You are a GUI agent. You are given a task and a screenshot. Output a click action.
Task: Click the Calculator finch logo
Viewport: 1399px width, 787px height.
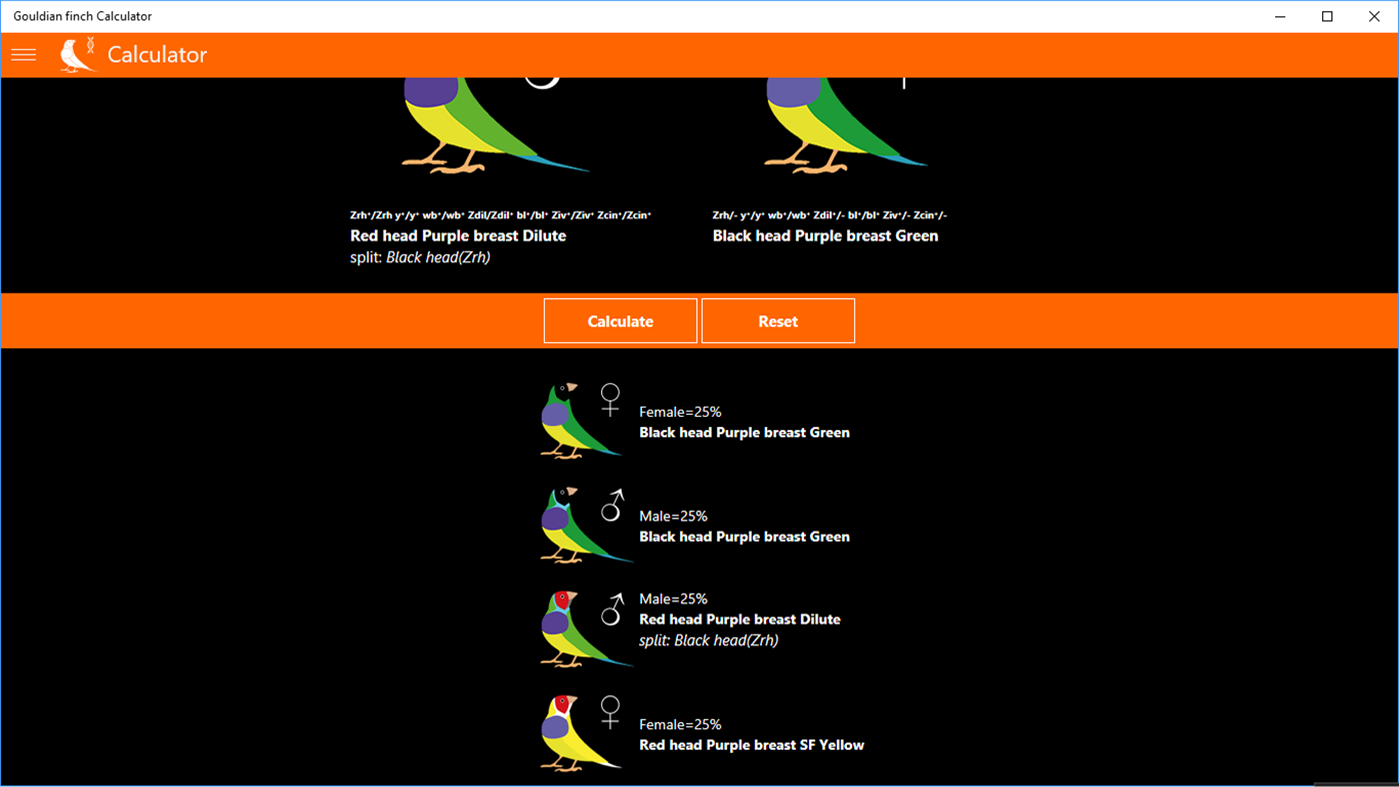click(x=78, y=54)
